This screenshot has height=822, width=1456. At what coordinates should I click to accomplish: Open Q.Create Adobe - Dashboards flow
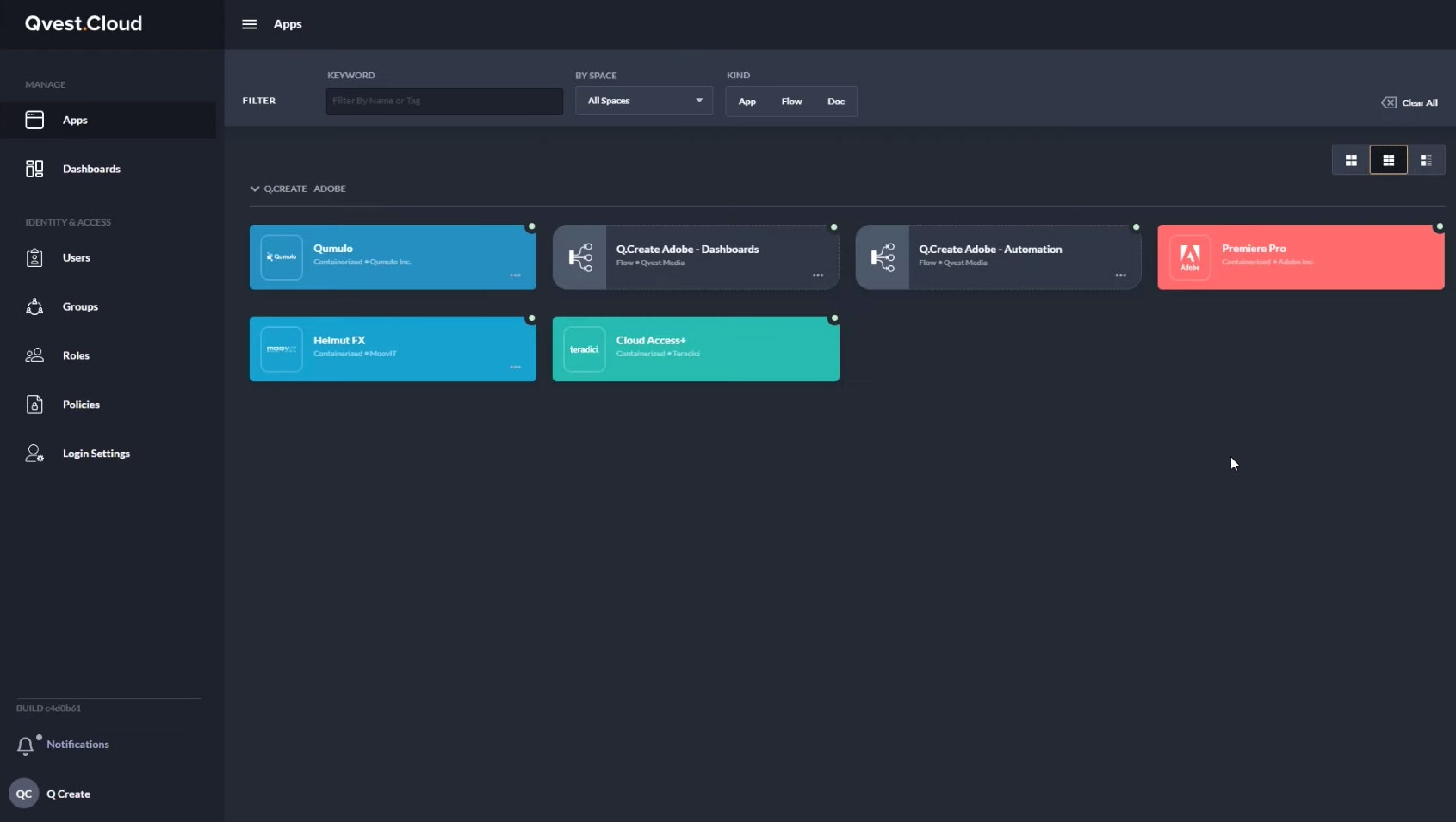click(x=696, y=257)
